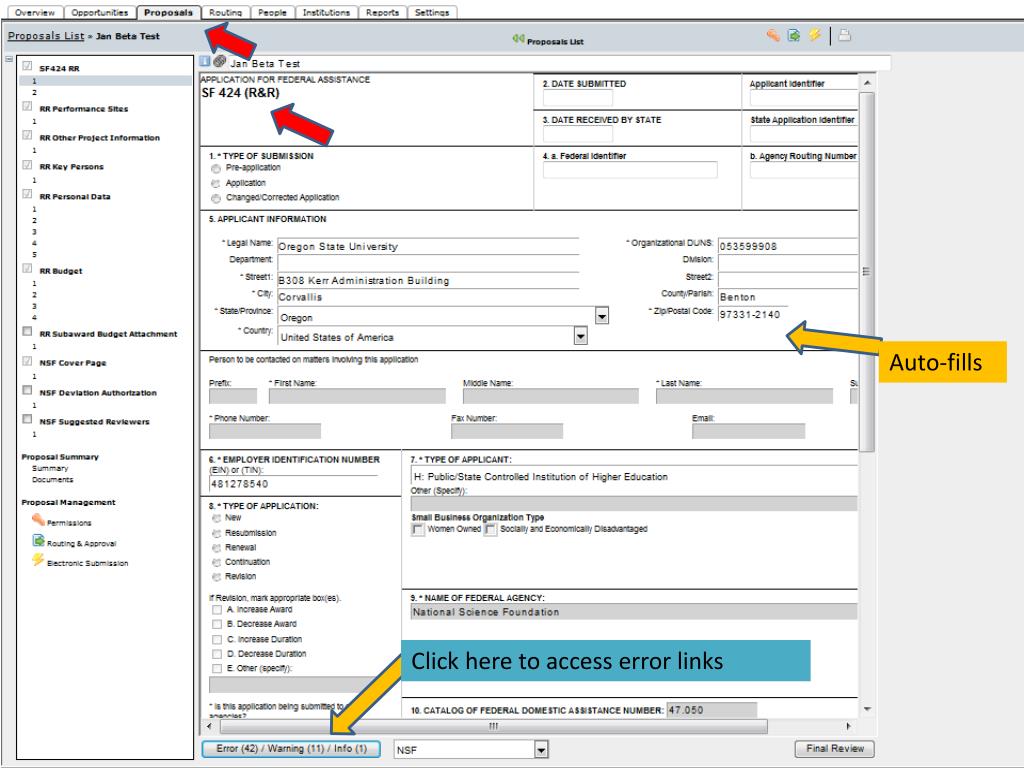Click the Zip/Postal Code field 97331-2140

coord(752,314)
